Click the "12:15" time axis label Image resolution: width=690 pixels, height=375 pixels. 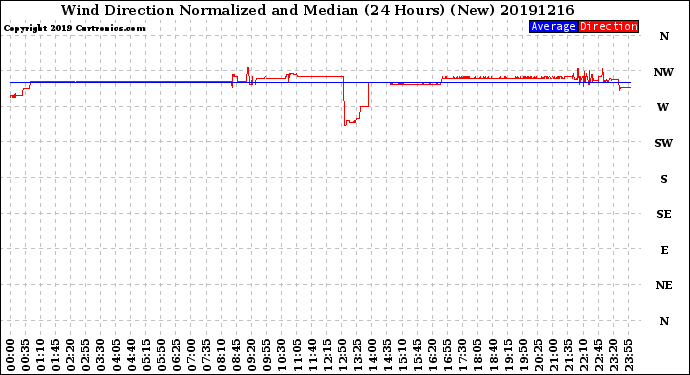click(327, 355)
